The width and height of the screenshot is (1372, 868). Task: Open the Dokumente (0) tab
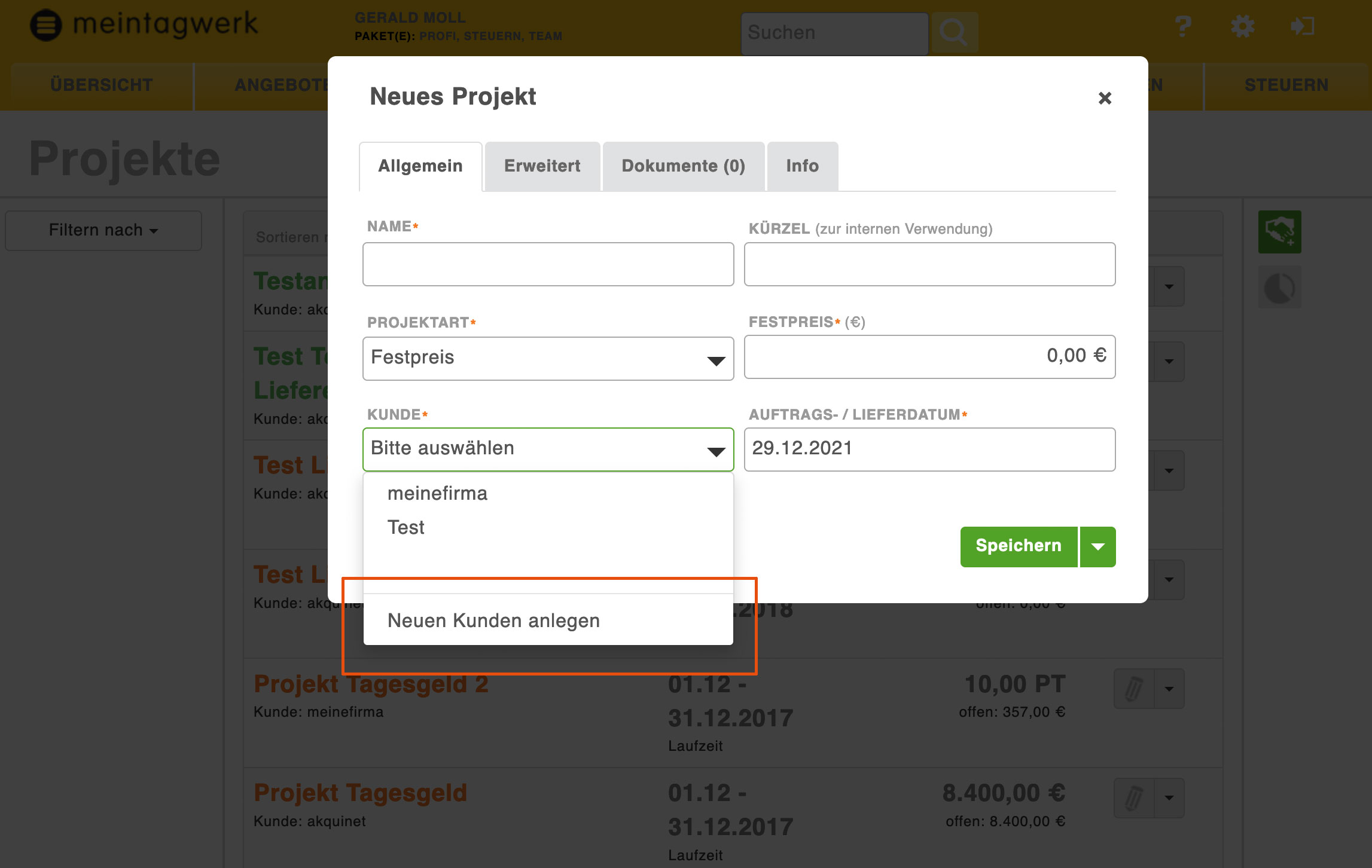click(x=683, y=166)
